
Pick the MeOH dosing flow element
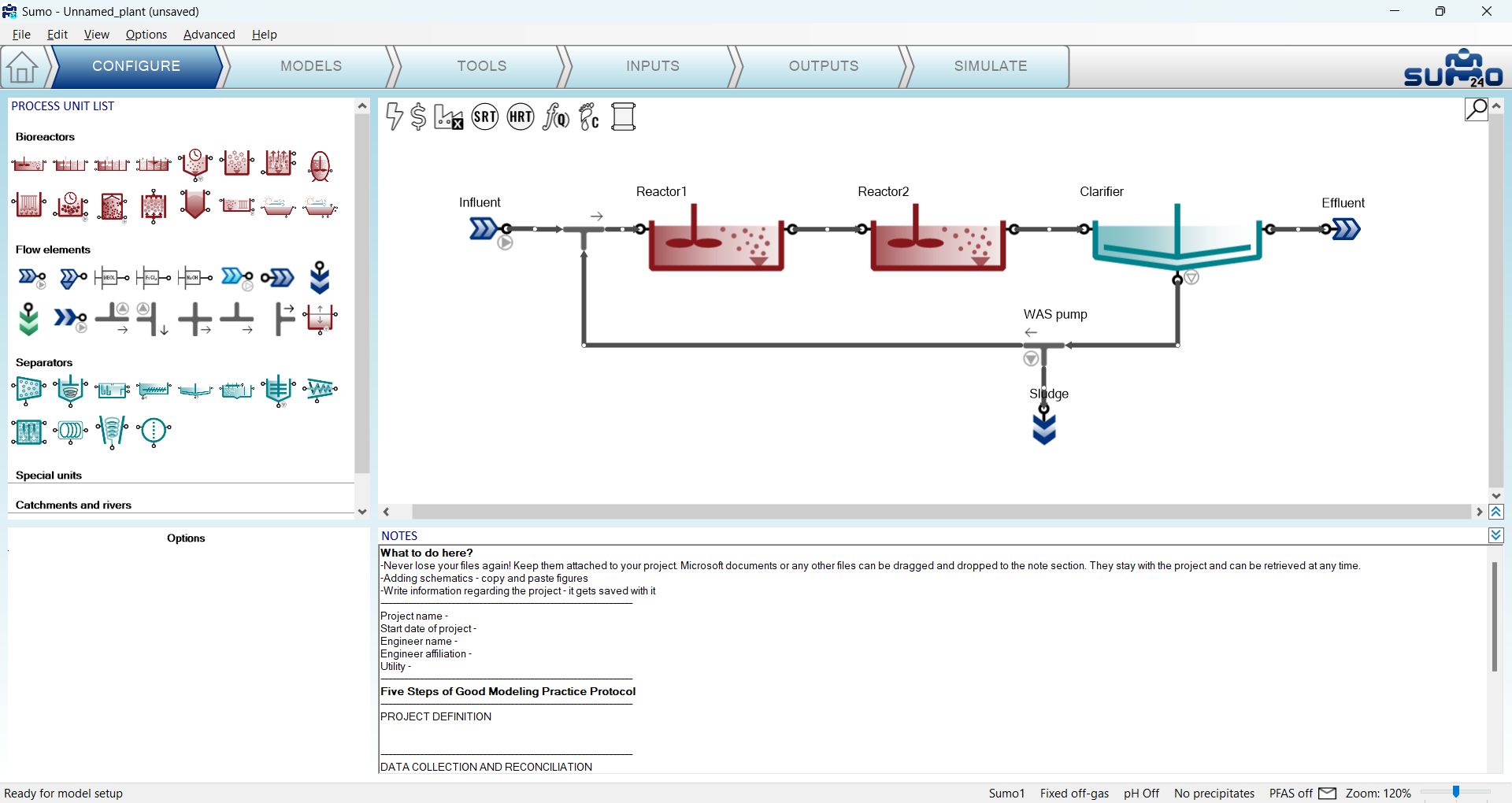pos(112,277)
